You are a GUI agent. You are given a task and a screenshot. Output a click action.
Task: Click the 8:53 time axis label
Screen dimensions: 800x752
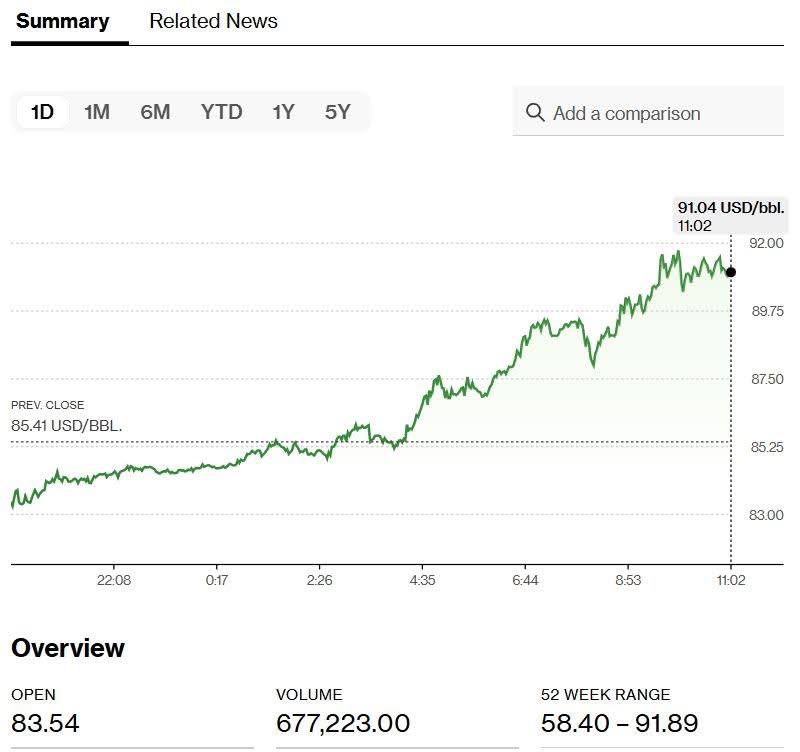coord(628,580)
